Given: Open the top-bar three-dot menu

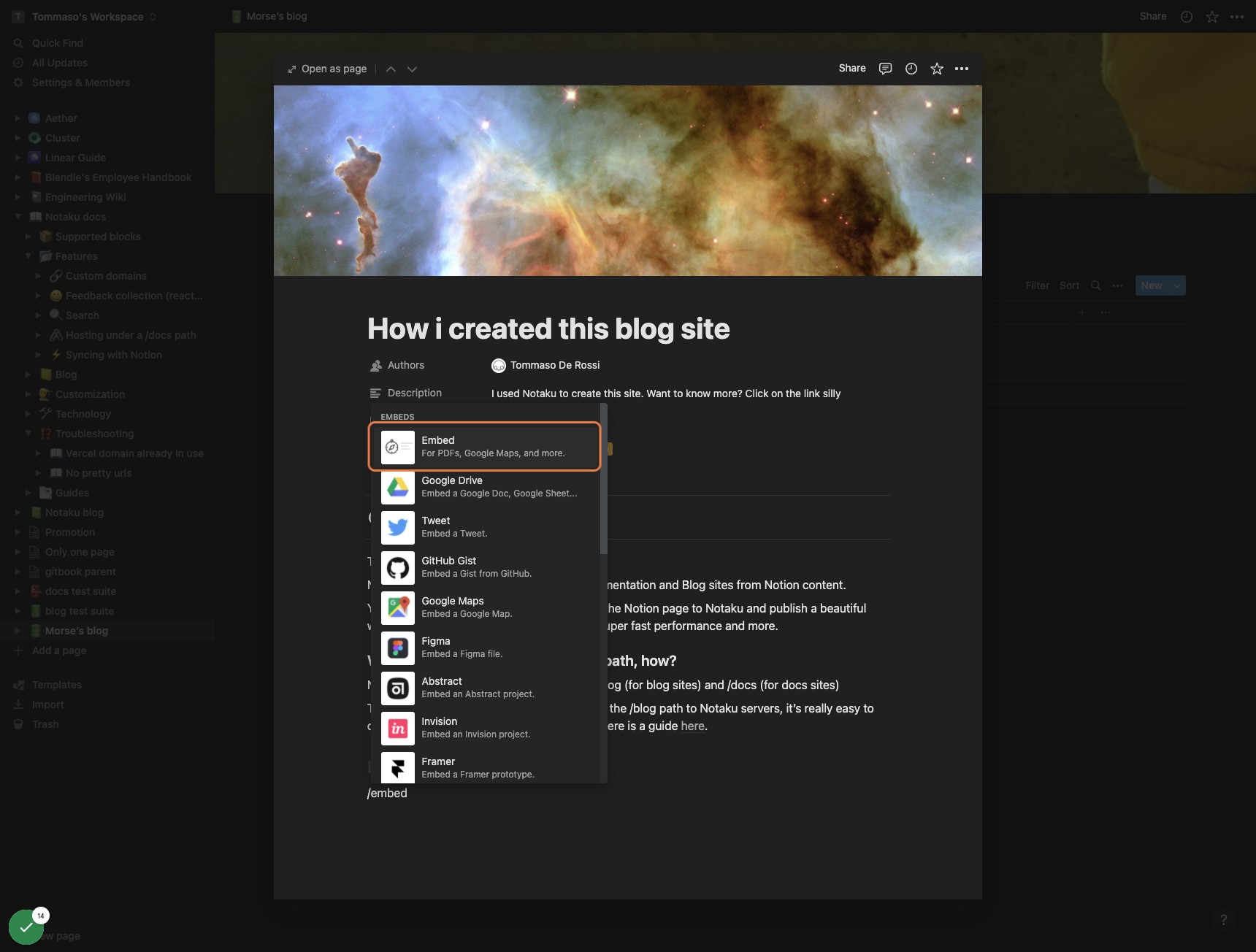Looking at the screenshot, I should coord(1237,17).
